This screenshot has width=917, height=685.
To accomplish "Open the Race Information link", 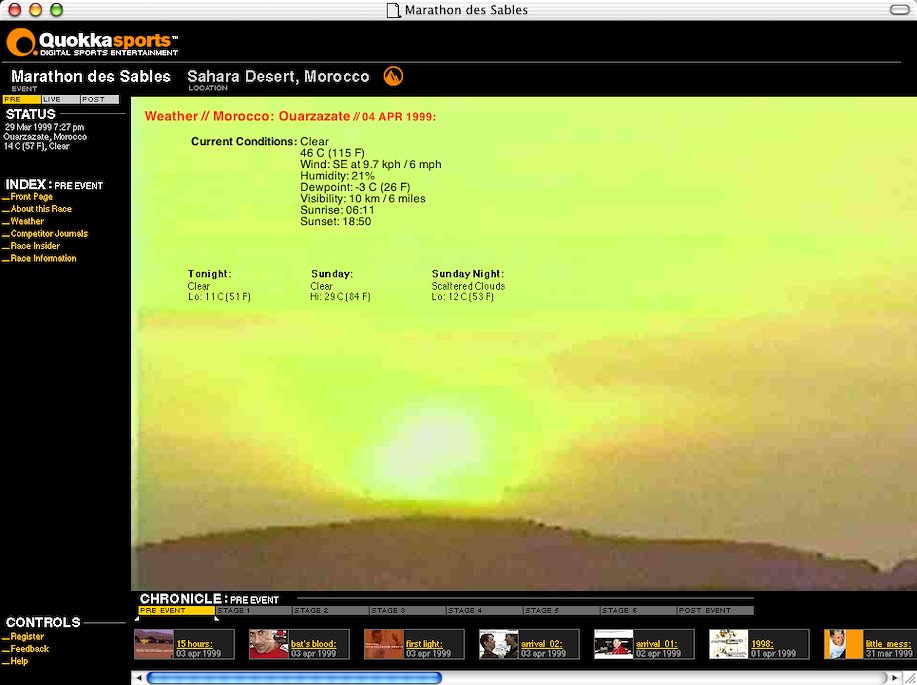I will coord(43,258).
